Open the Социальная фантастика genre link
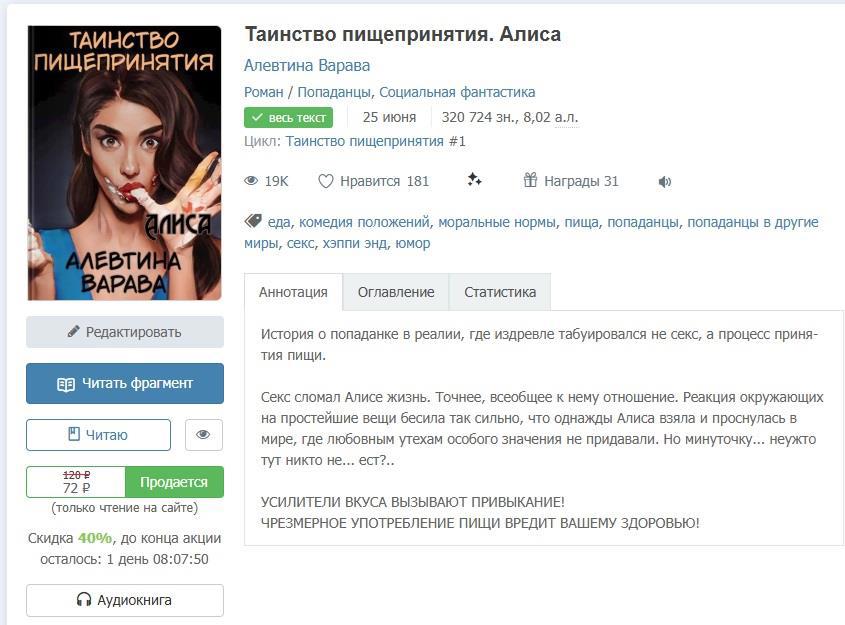Screen dimensions: 845x625 (x=457, y=92)
